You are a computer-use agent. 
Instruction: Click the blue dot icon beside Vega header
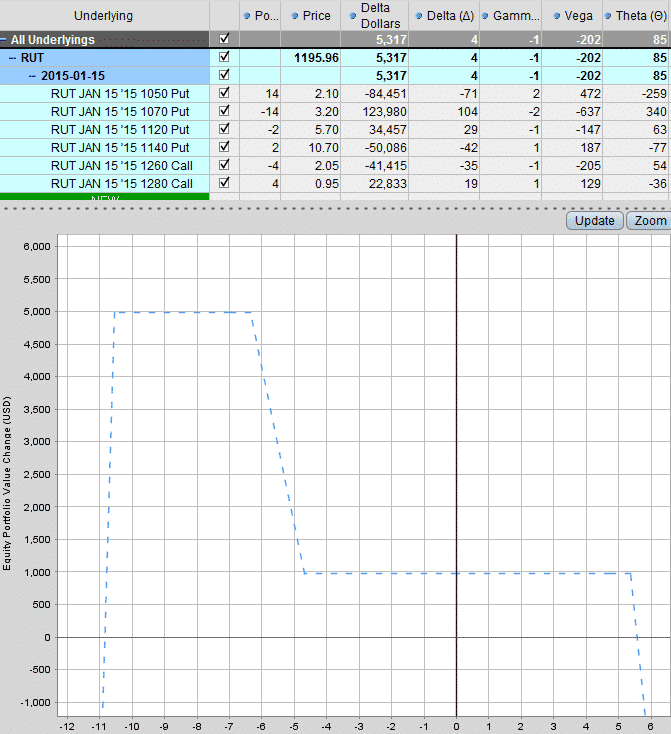coord(557,16)
